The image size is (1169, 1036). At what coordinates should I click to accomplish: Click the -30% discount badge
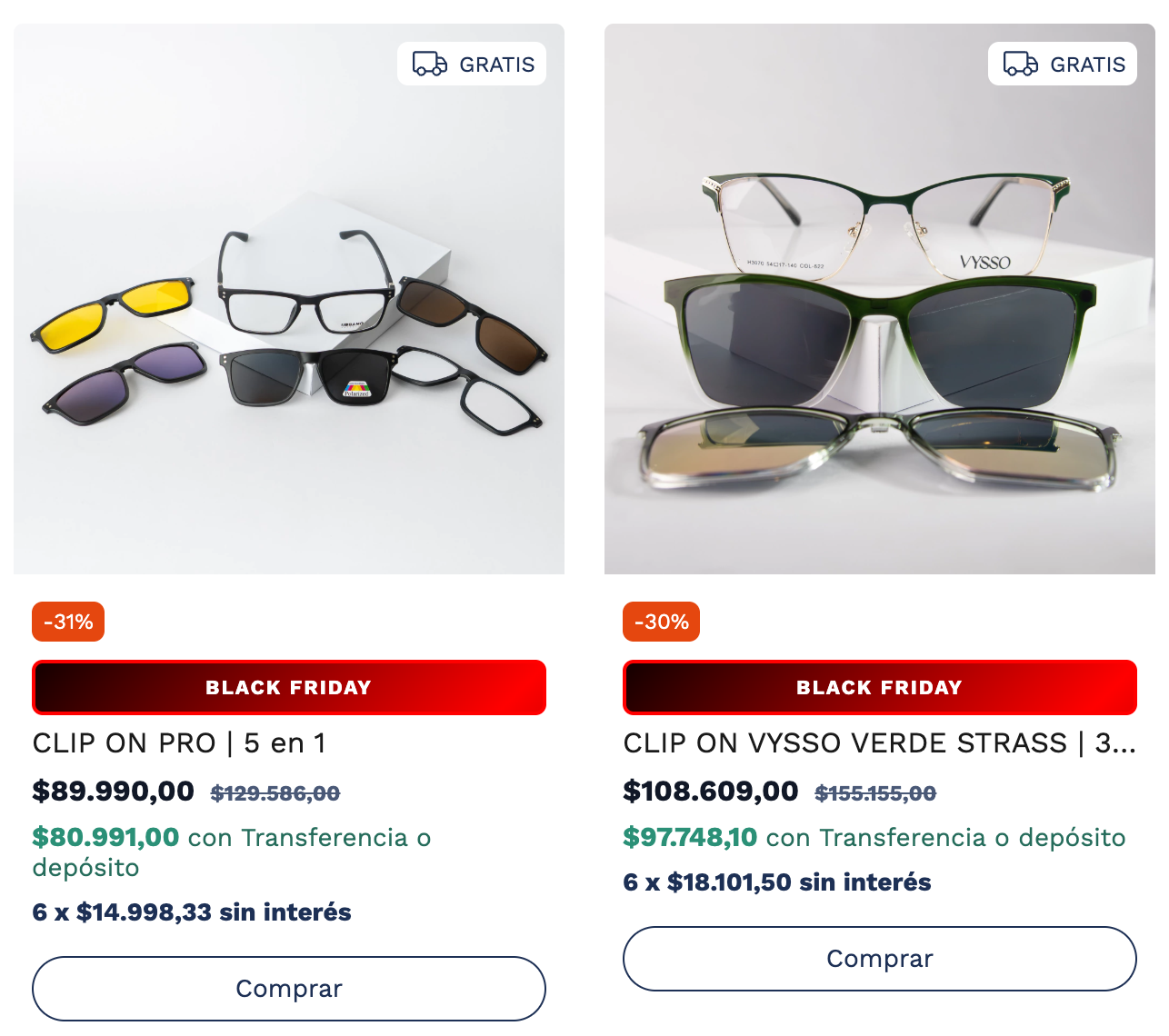coord(661,622)
